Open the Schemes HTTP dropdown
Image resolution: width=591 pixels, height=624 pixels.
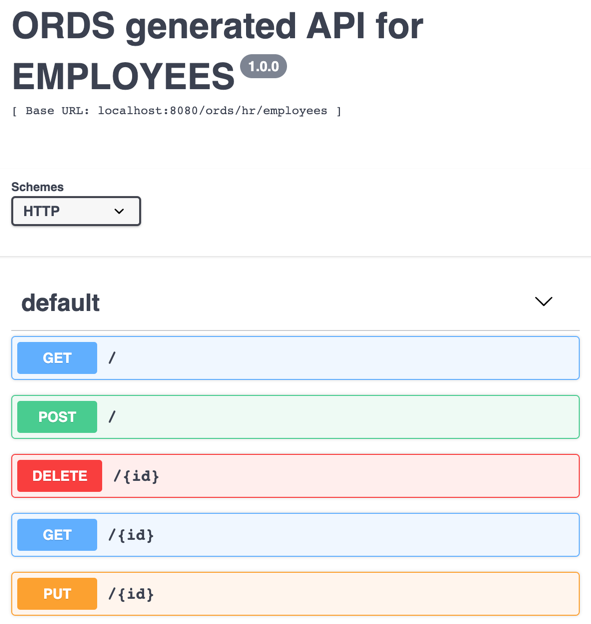76,211
